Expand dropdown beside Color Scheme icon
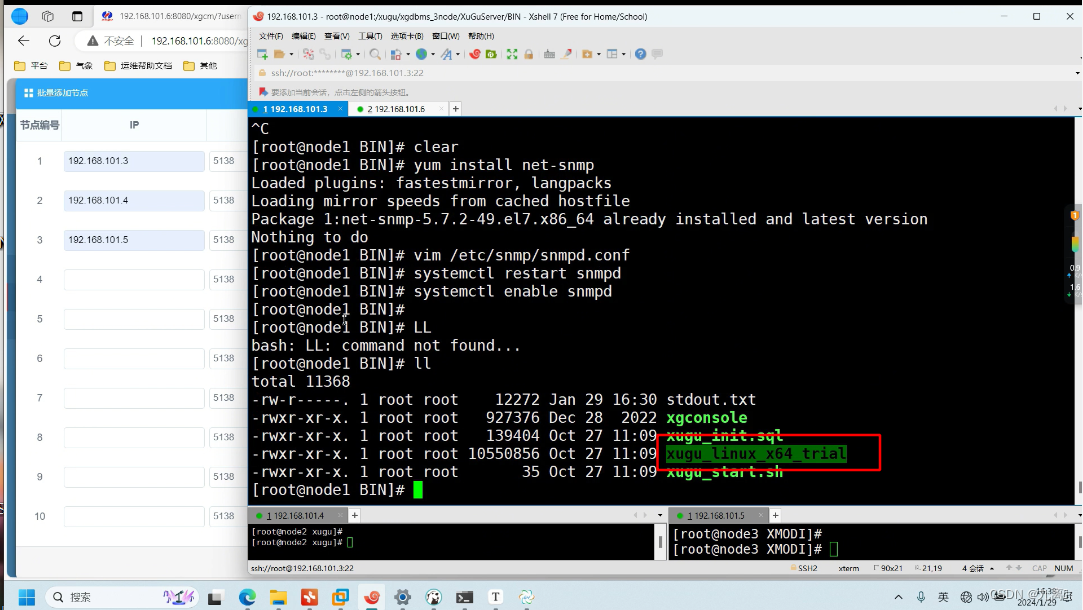This screenshot has width=1083, height=610. click(x=408, y=54)
